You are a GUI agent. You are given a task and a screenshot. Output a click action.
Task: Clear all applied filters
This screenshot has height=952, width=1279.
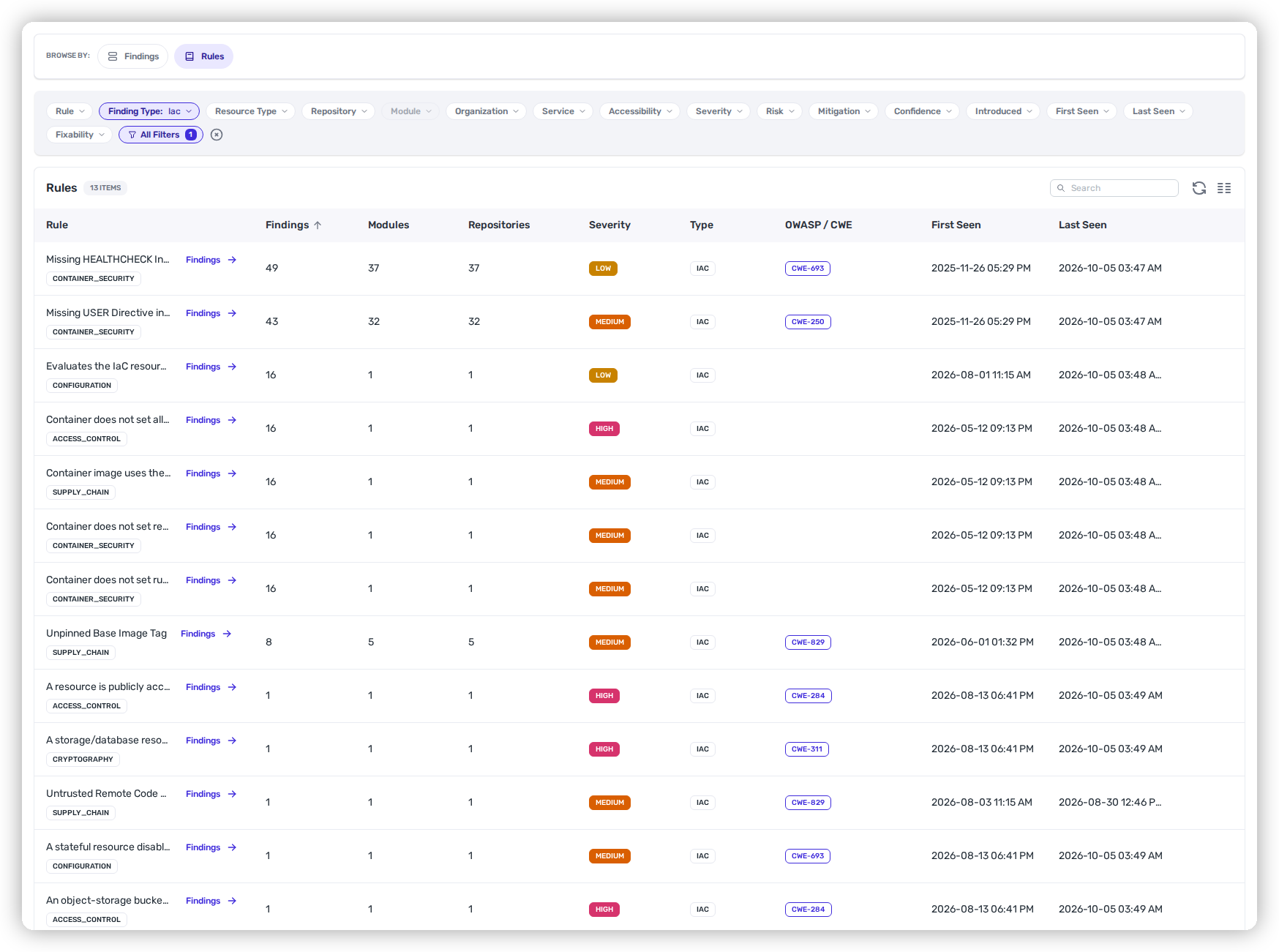[217, 135]
